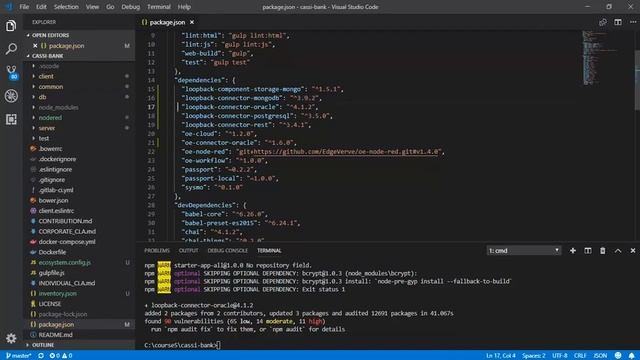Change indentation via Spaces: 2
The height and width of the screenshot is (360, 640).
pos(533,356)
